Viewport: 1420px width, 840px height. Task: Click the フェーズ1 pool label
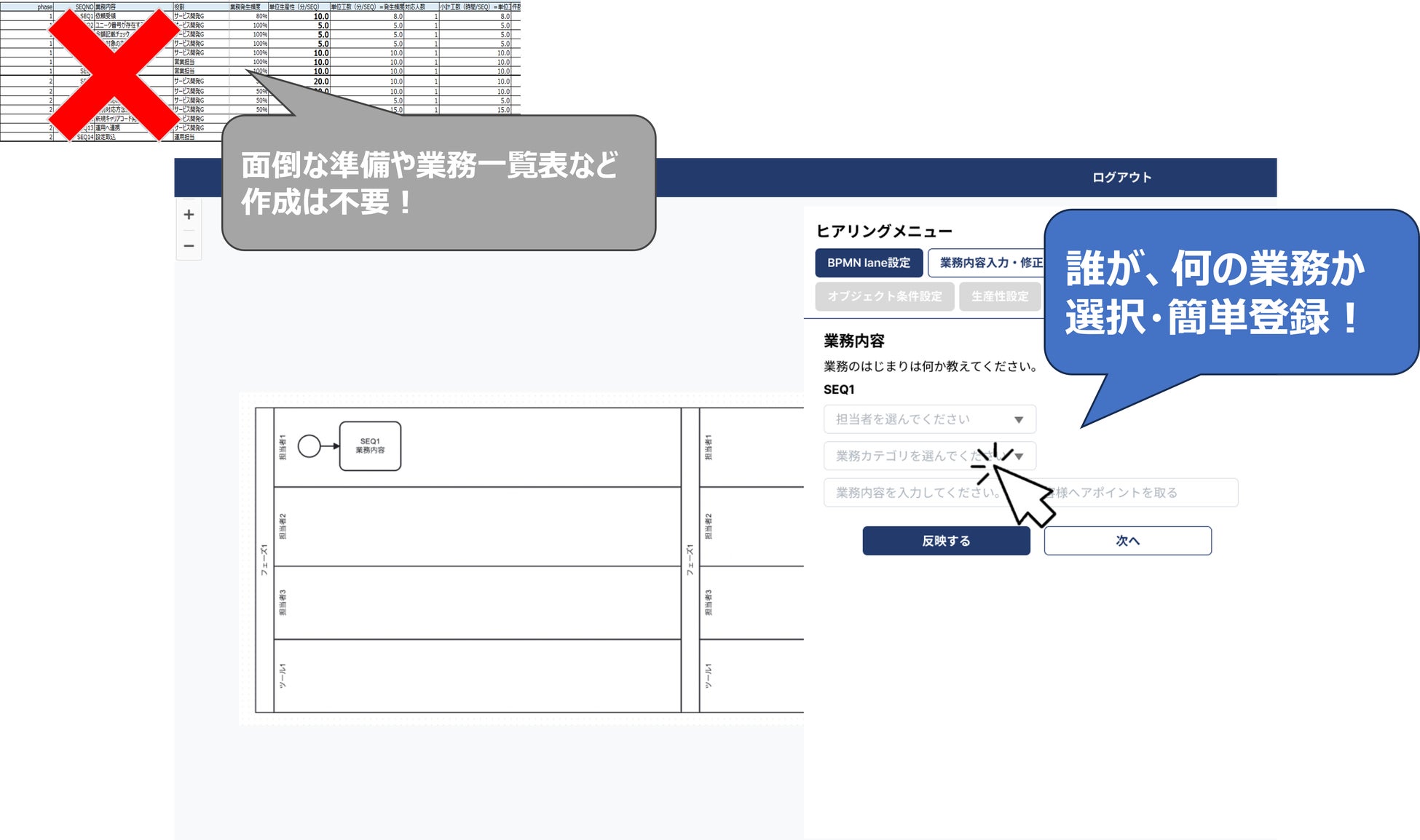(x=264, y=559)
